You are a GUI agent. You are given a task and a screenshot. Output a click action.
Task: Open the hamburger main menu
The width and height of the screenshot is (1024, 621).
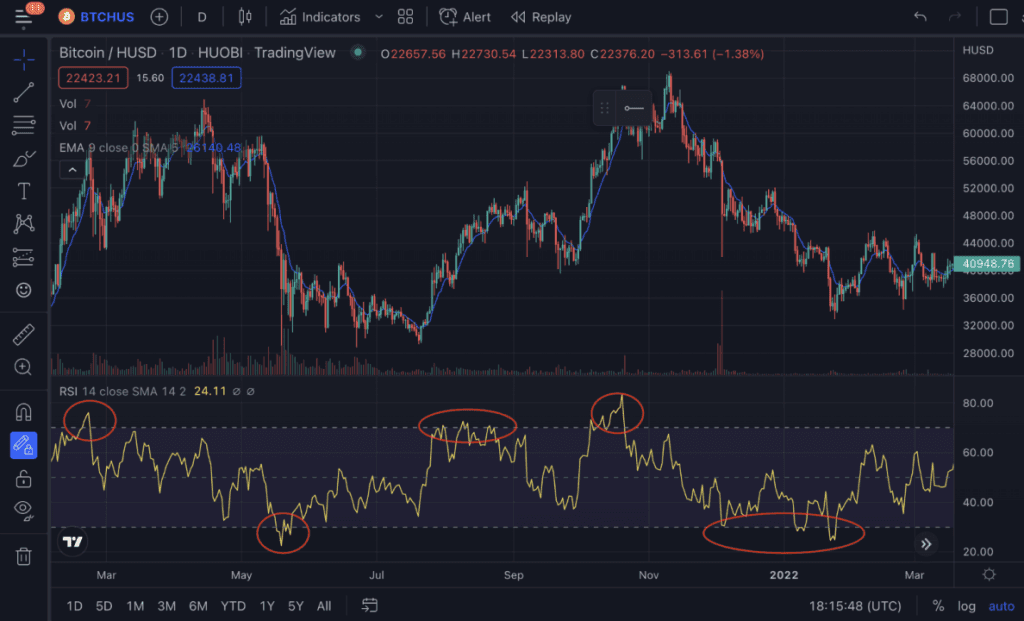tap(24, 18)
